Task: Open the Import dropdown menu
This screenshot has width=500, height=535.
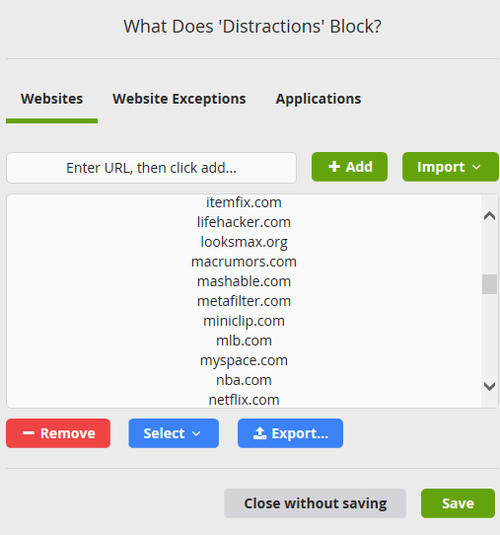Action: pos(450,167)
